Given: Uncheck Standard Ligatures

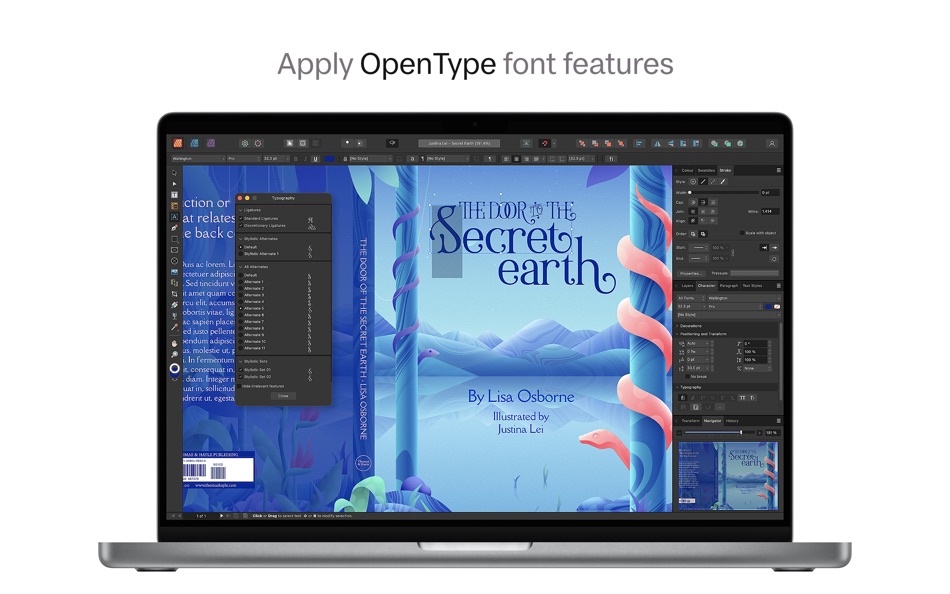Looking at the screenshot, I should coord(241,218).
